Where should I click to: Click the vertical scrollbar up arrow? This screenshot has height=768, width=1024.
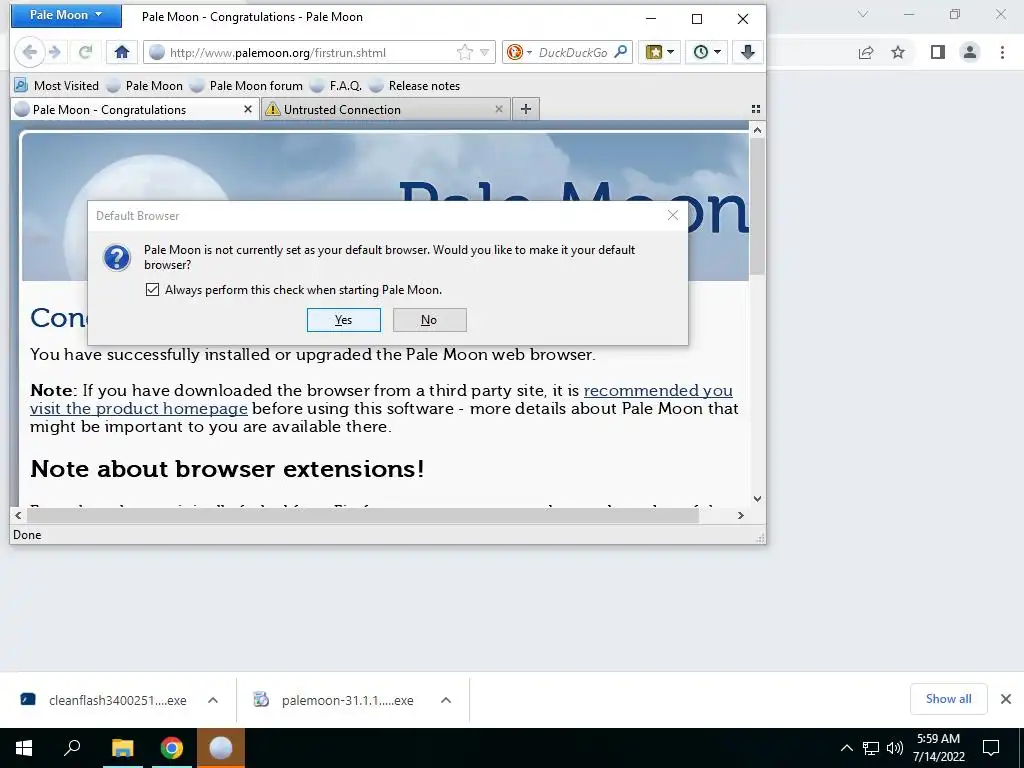click(x=757, y=130)
